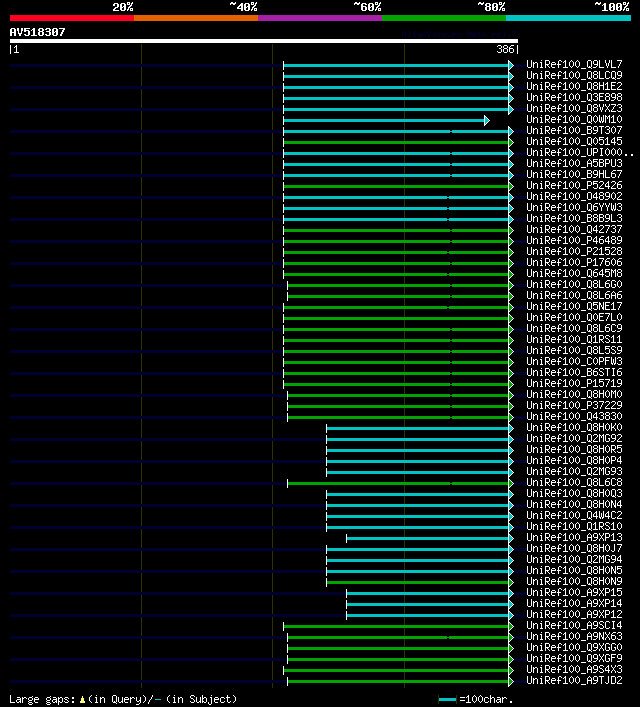Viewport: 640px width, 707px height.
Task: Select label UniRef100_P52426
Action: 574,185
